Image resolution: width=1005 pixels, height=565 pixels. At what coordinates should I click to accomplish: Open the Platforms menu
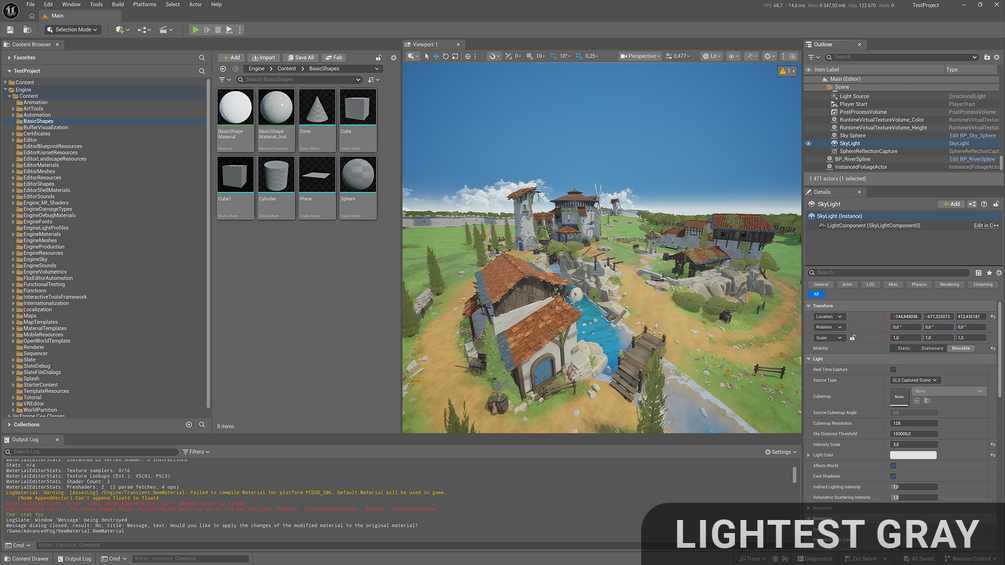tap(144, 4)
